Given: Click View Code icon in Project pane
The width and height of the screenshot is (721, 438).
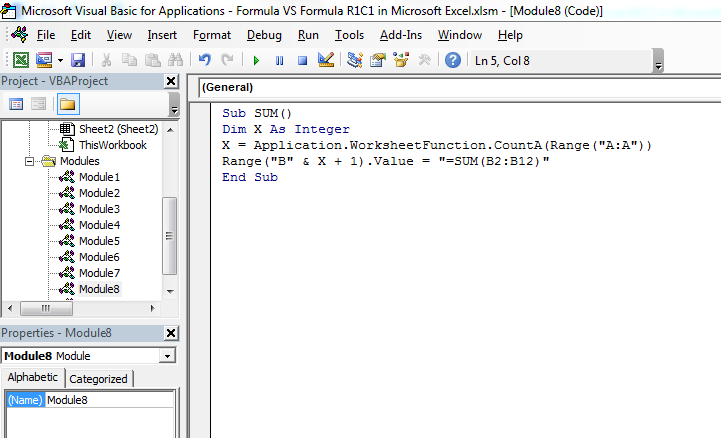Looking at the screenshot, I should tap(16, 104).
